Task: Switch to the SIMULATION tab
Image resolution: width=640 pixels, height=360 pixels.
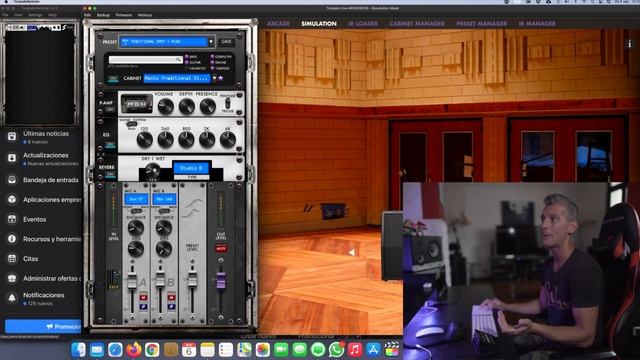Action: coord(319,24)
